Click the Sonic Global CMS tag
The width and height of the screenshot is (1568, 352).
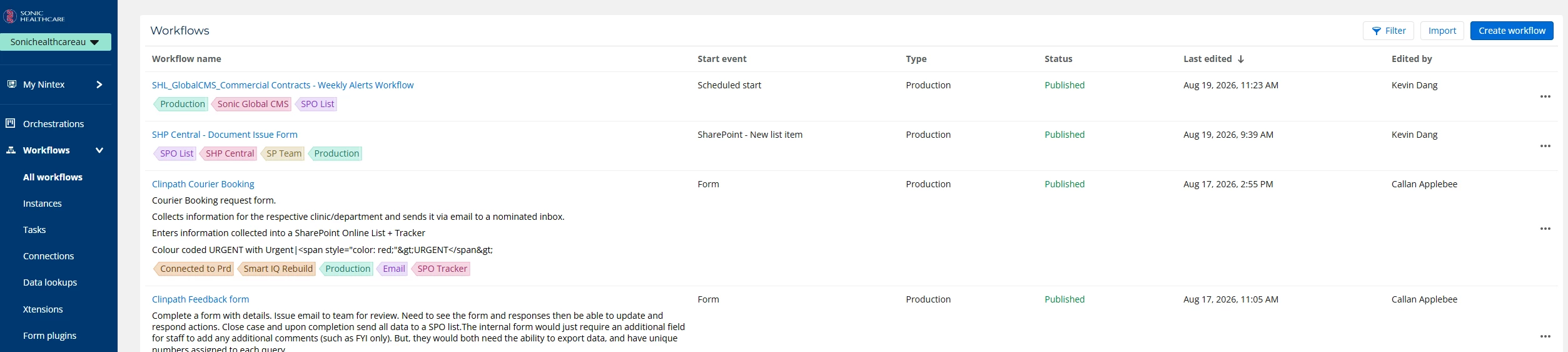251,104
